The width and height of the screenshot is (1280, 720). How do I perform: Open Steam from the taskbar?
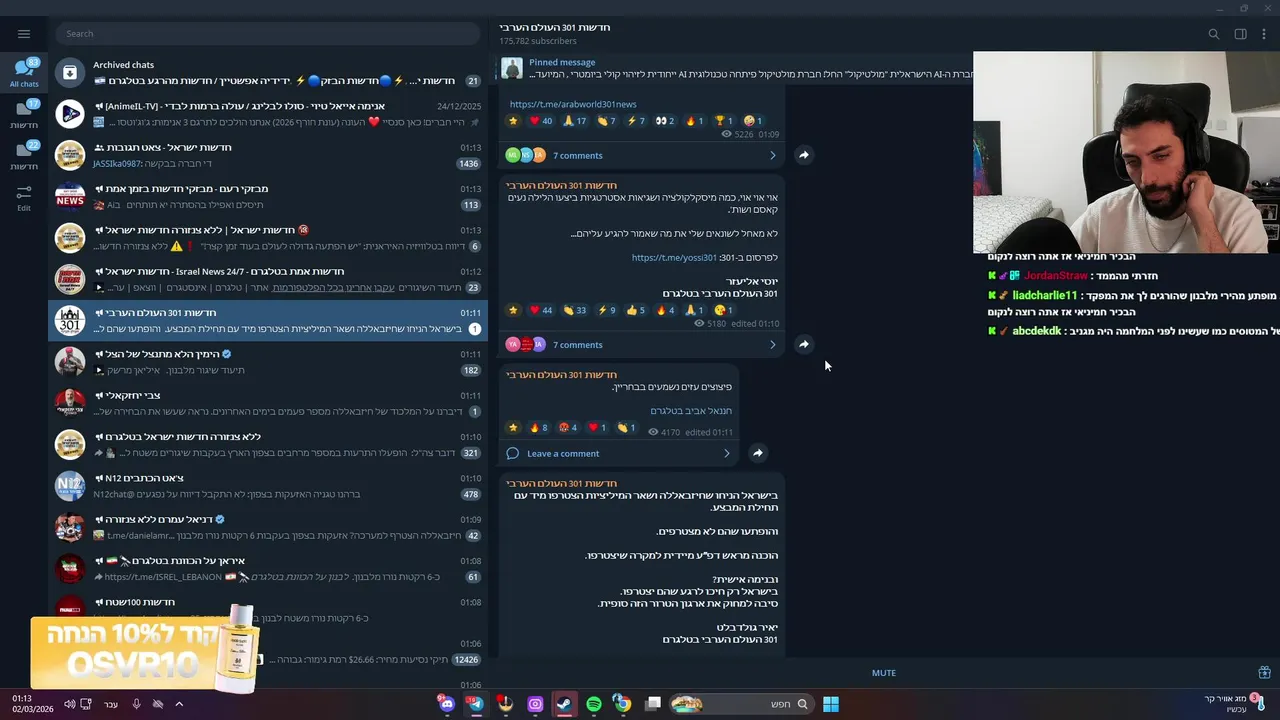[x=564, y=704]
